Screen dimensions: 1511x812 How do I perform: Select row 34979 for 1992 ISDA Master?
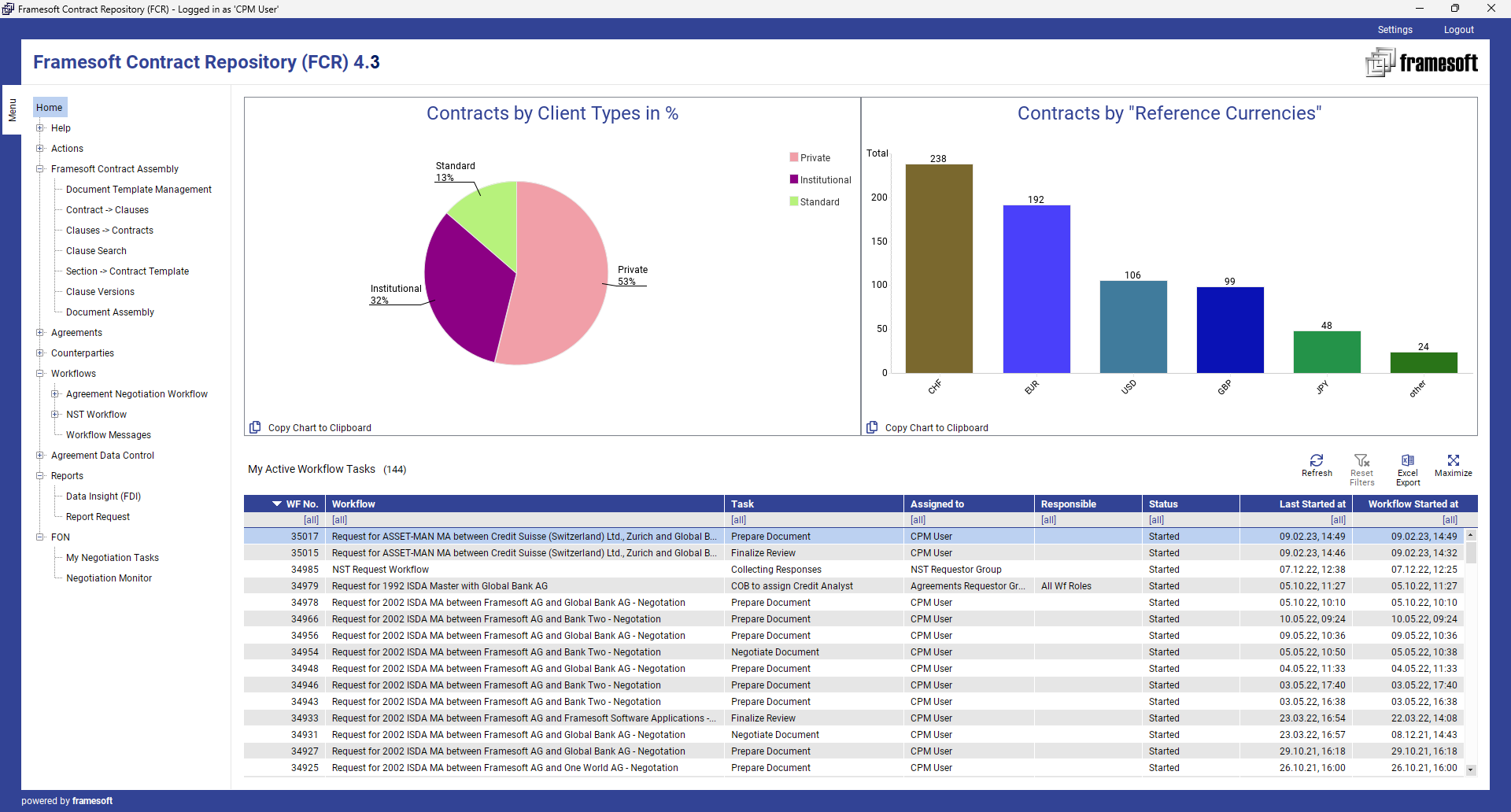point(854,586)
